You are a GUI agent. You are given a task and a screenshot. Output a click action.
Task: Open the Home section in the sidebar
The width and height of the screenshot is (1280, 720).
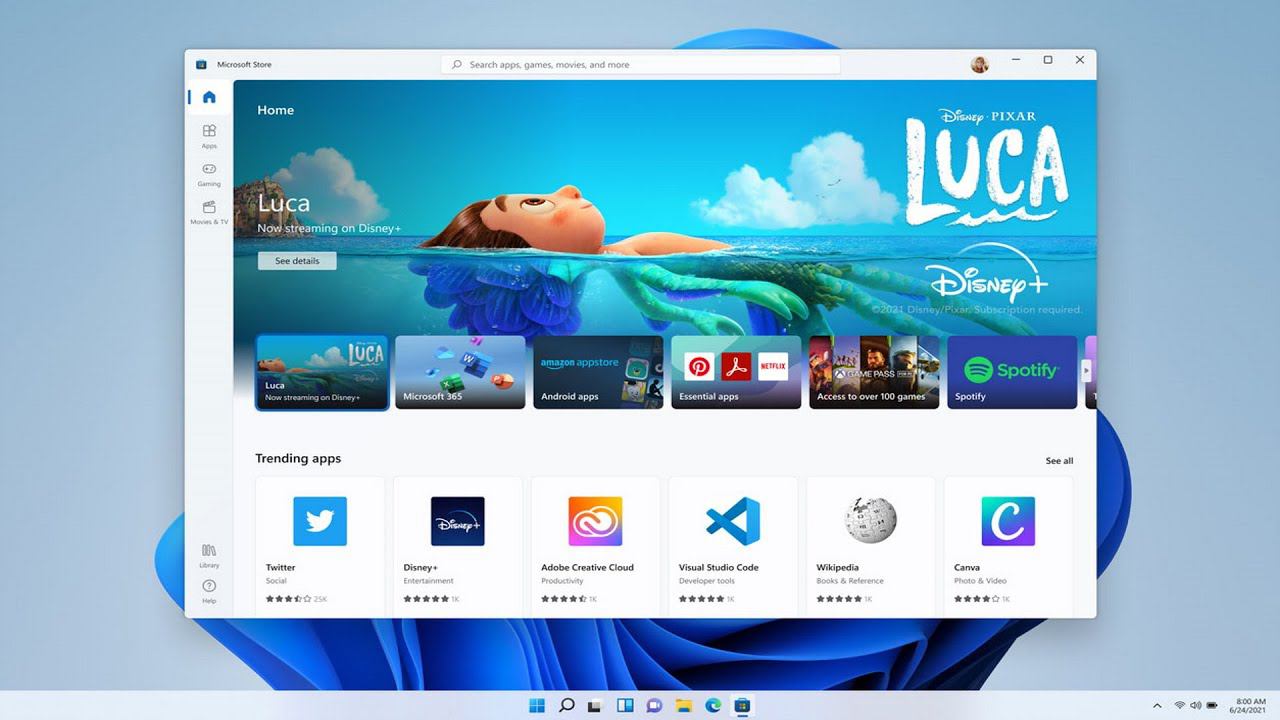coord(209,97)
